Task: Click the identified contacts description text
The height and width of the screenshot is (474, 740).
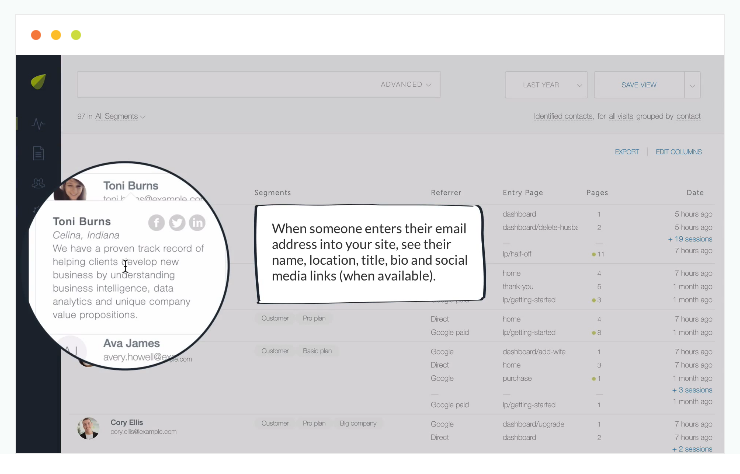Action: tap(617, 116)
